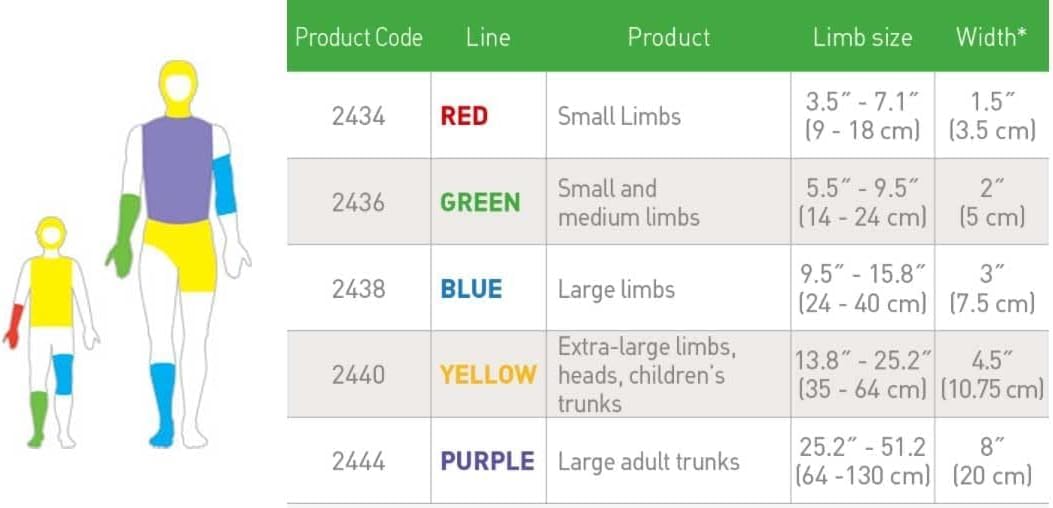Click the YELLOW line label
Image resolution: width=1053 pixels, height=508 pixels.
(488, 375)
